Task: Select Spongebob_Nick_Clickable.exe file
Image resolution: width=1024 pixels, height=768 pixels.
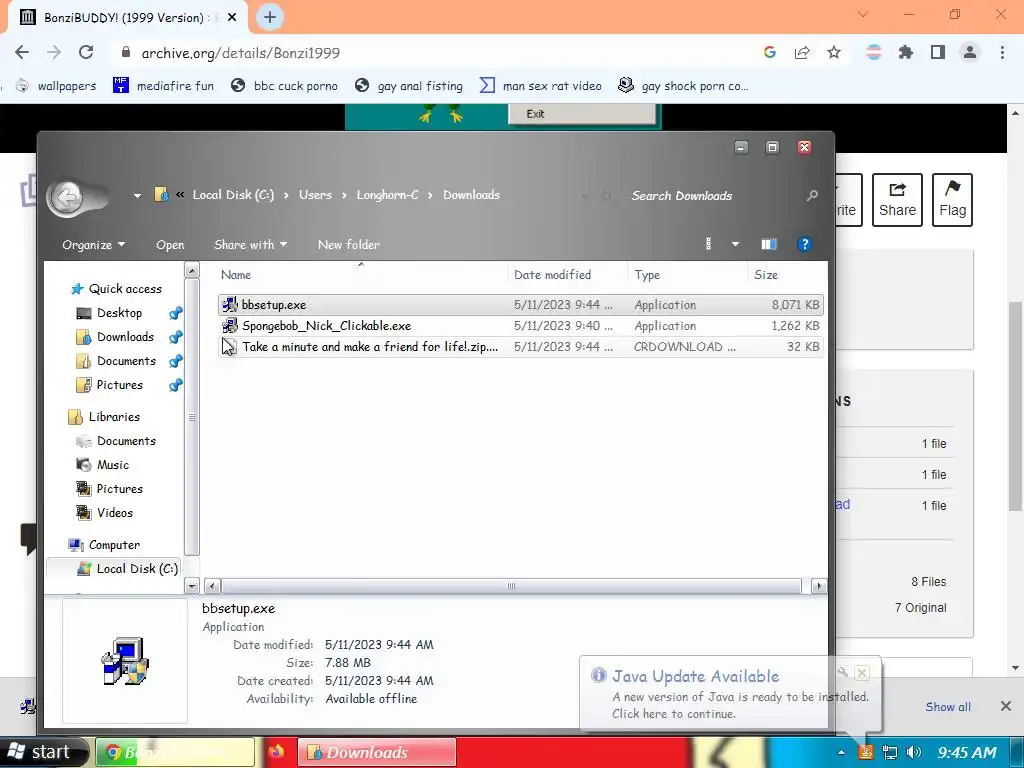Action: [x=520, y=326]
